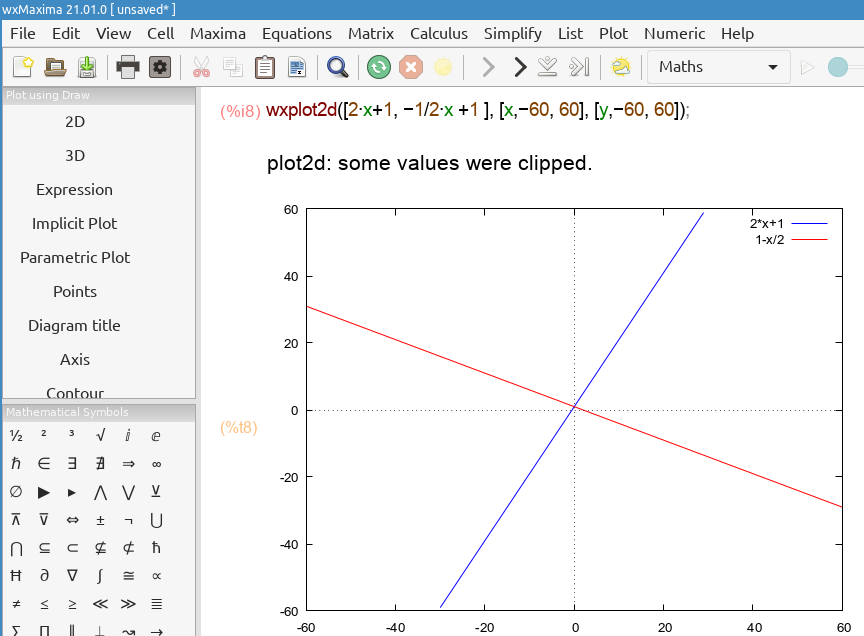
Task: Open the Plot menu
Action: click(x=613, y=33)
